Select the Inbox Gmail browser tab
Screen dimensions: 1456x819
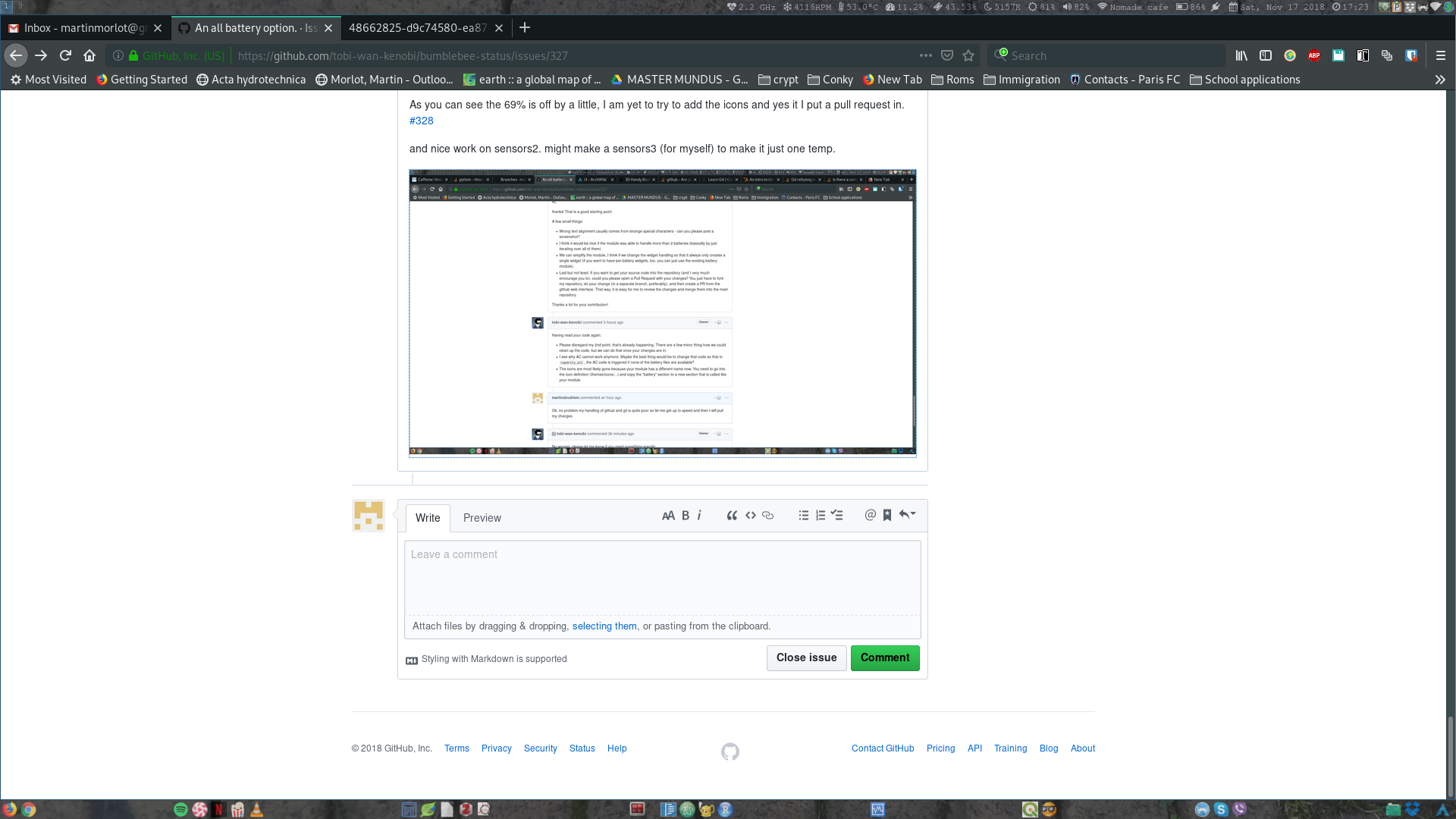click(x=83, y=28)
